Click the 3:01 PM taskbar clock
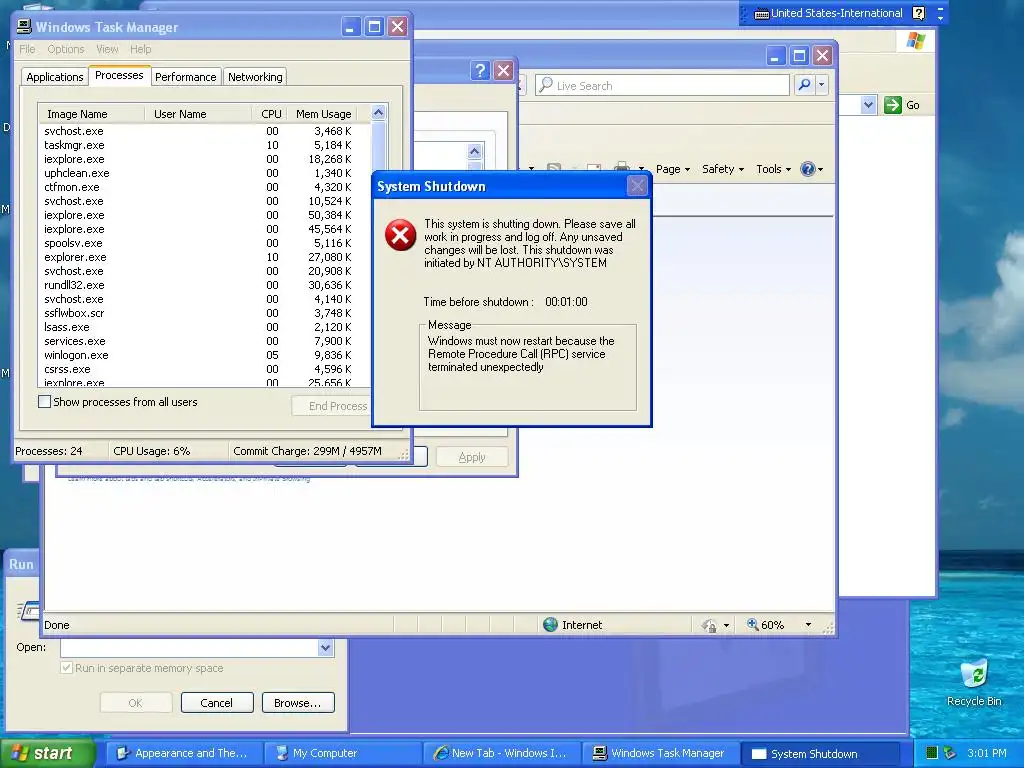This screenshot has width=1024, height=768. click(x=986, y=753)
